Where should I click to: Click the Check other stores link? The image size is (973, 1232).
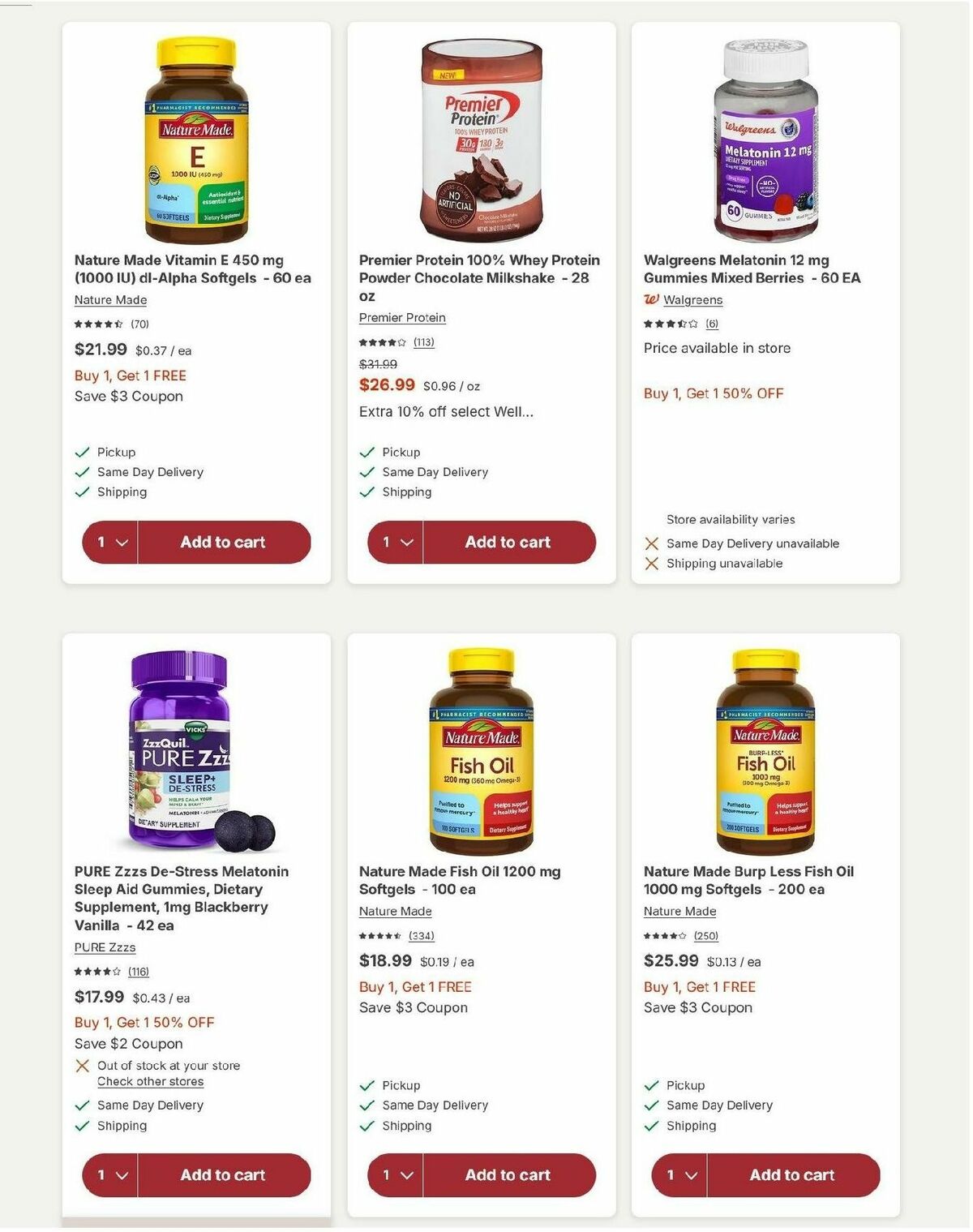tap(150, 1081)
